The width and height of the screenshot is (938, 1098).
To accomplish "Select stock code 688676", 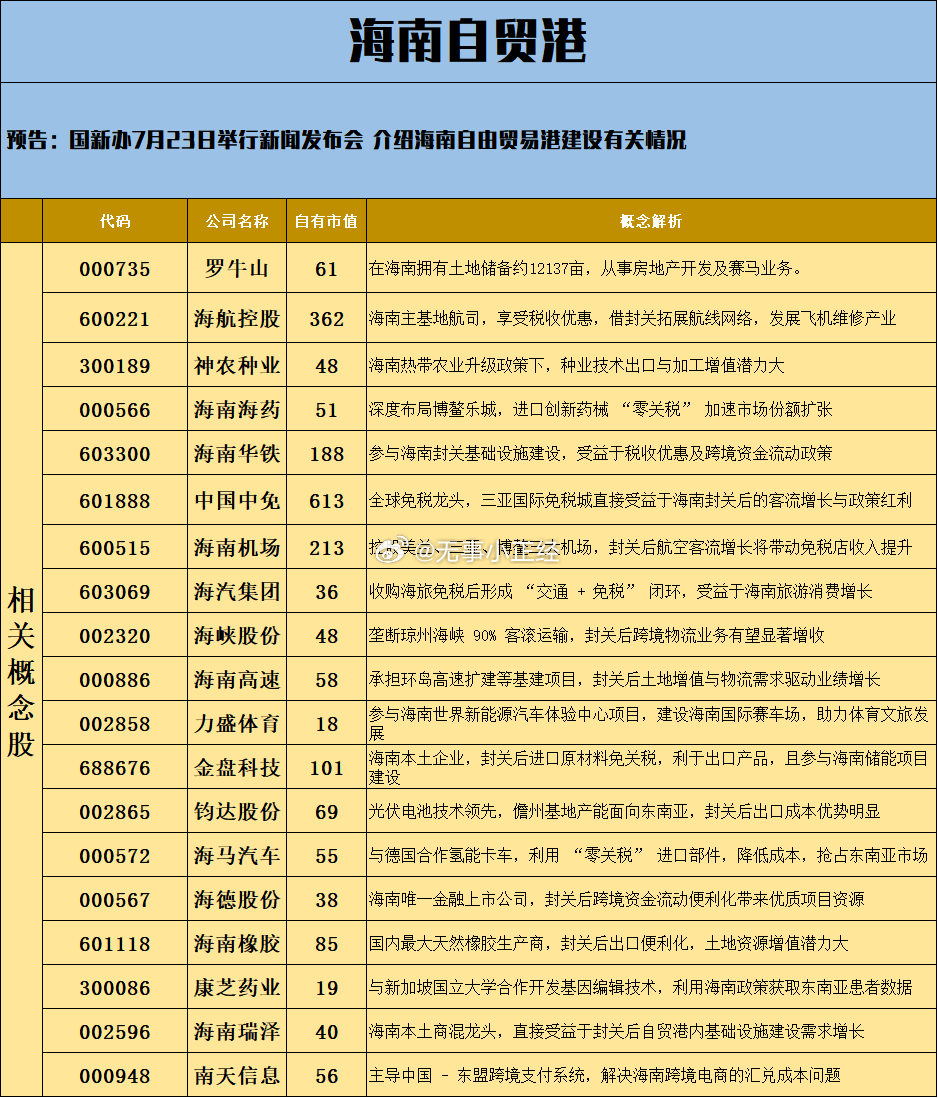I will 115,769.
